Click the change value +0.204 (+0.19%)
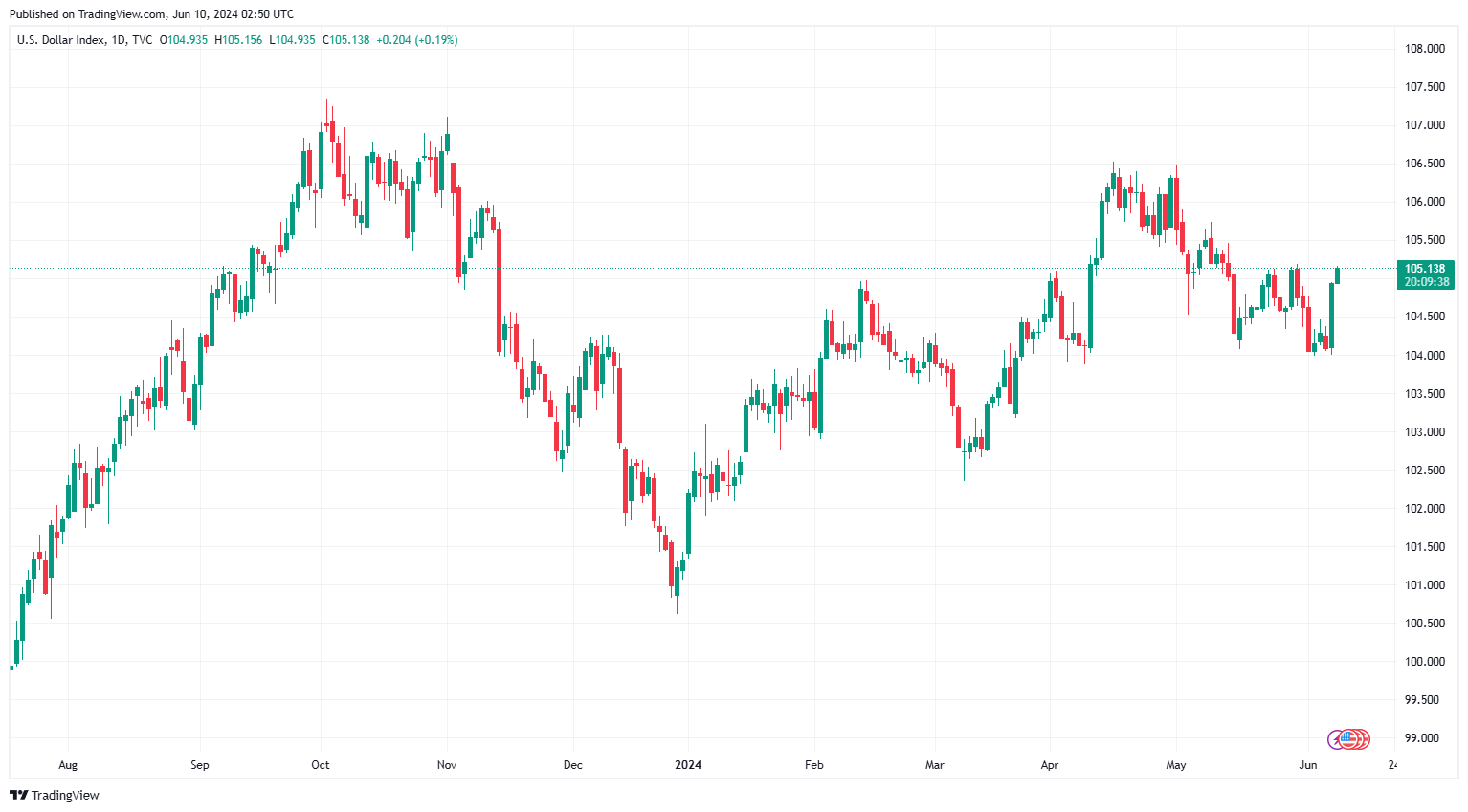Image resolution: width=1468 pixels, height=812 pixels. [x=417, y=40]
